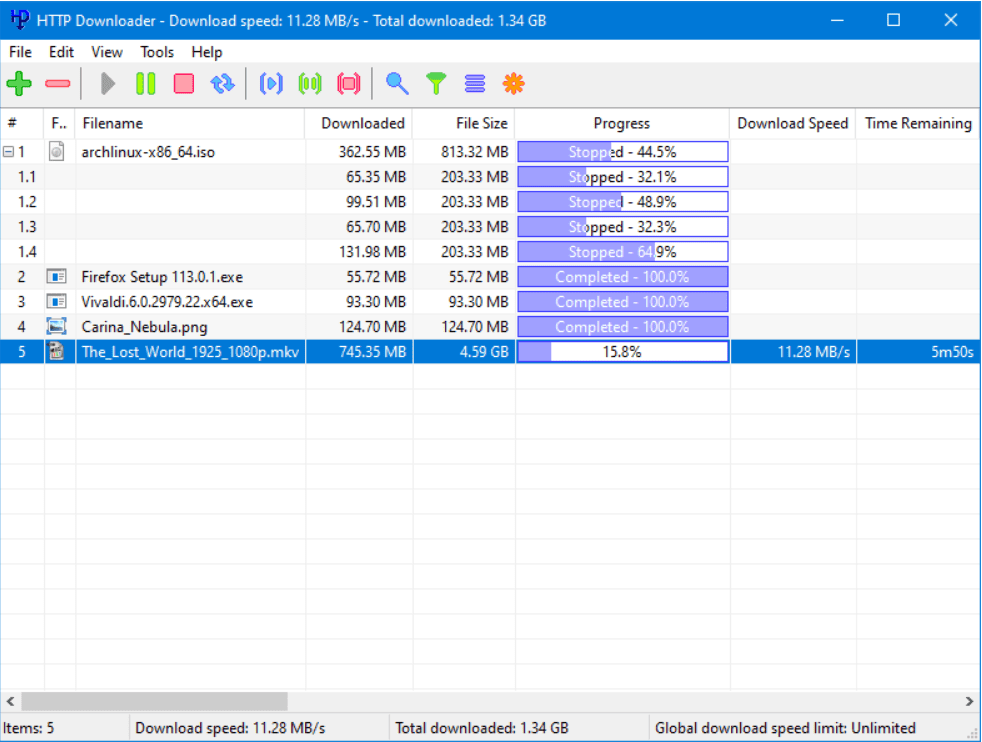Click status bar Download speed: 11.28 MB/s
This screenshot has height=742, width=982.
click(230, 728)
